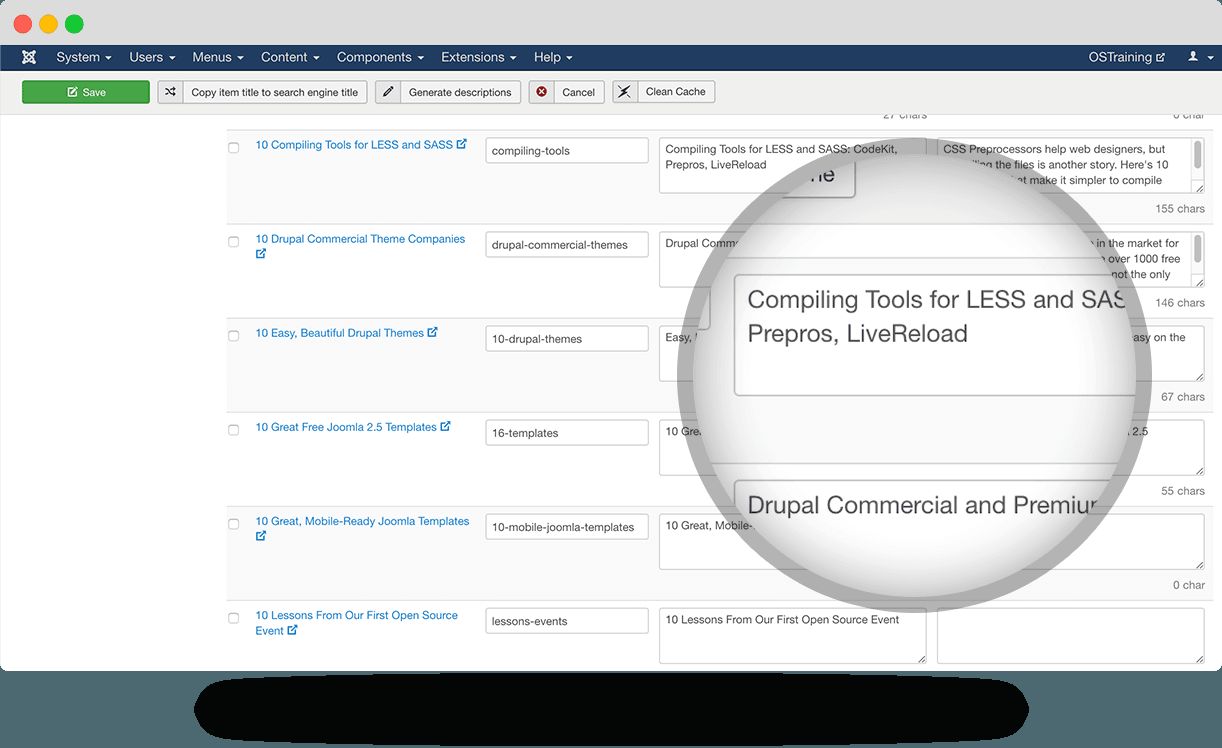Open external link icon for Drupal Commercial Theme Companies
Image resolution: width=1222 pixels, height=748 pixels.
point(261,254)
